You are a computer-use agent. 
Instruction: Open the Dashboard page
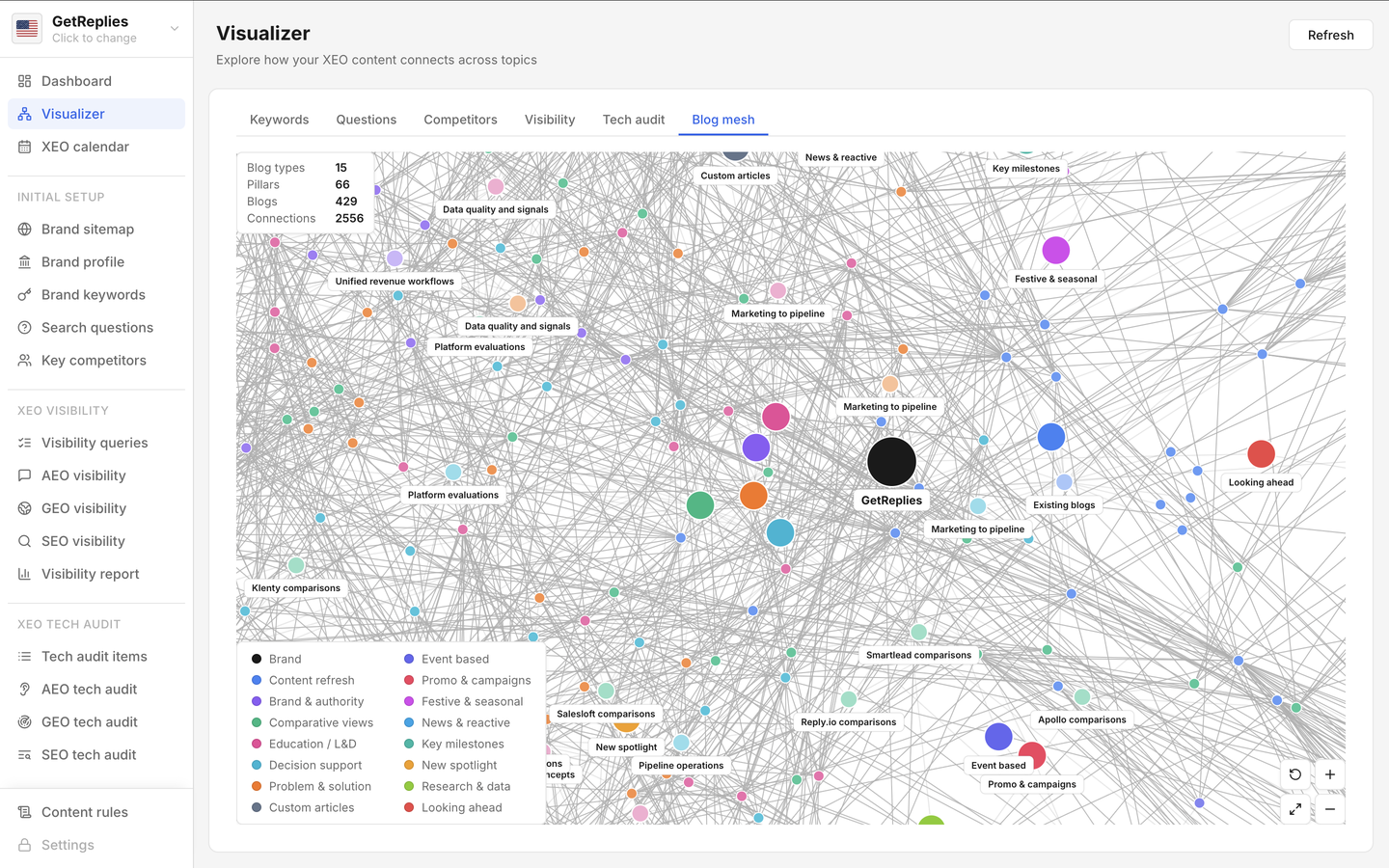96,81
